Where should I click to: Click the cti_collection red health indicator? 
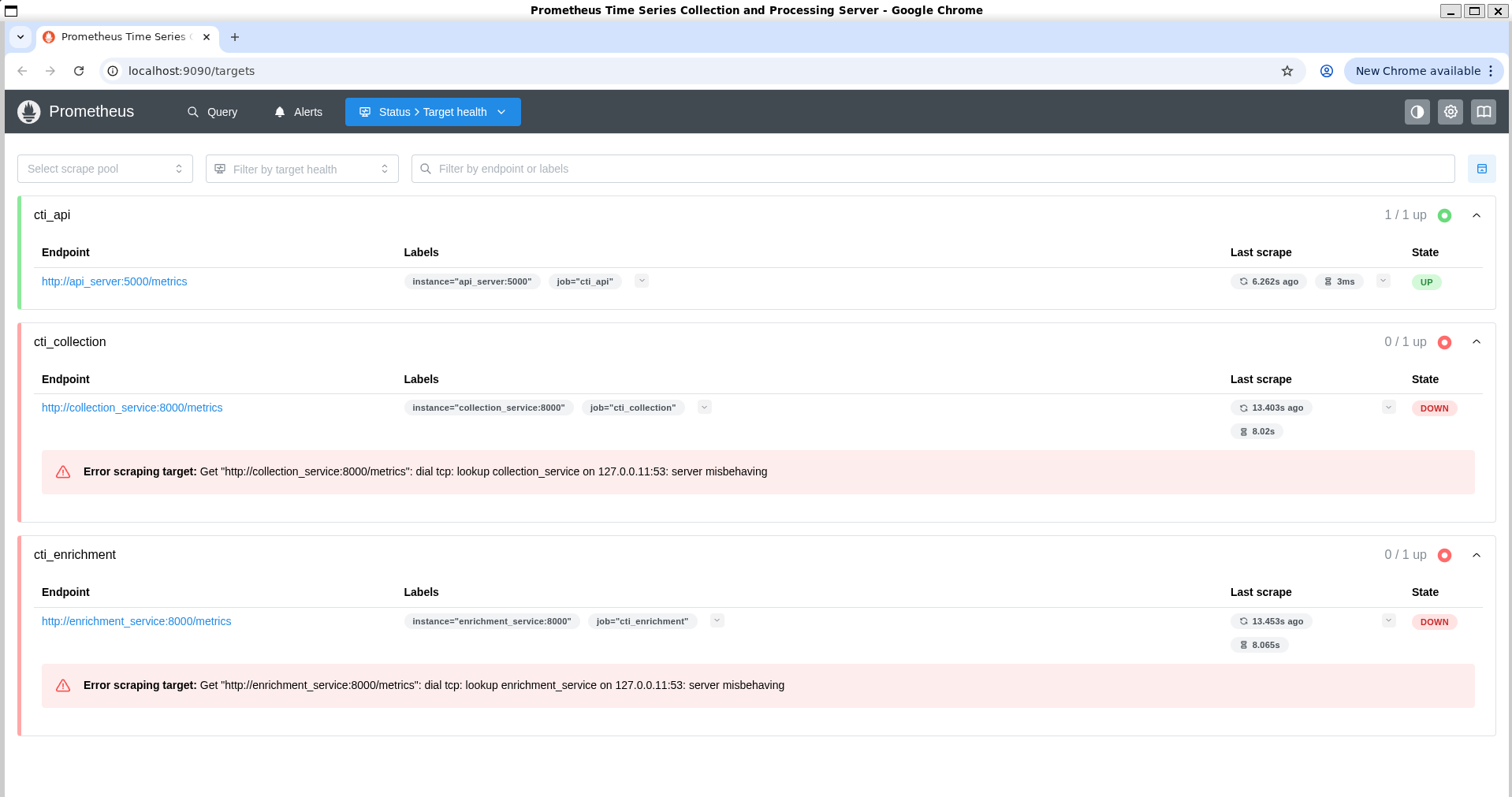click(1444, 342)
